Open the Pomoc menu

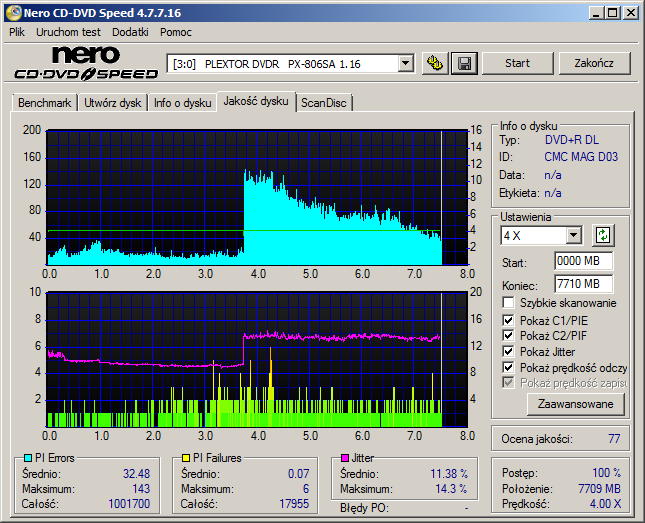click(x=176, y=32)
